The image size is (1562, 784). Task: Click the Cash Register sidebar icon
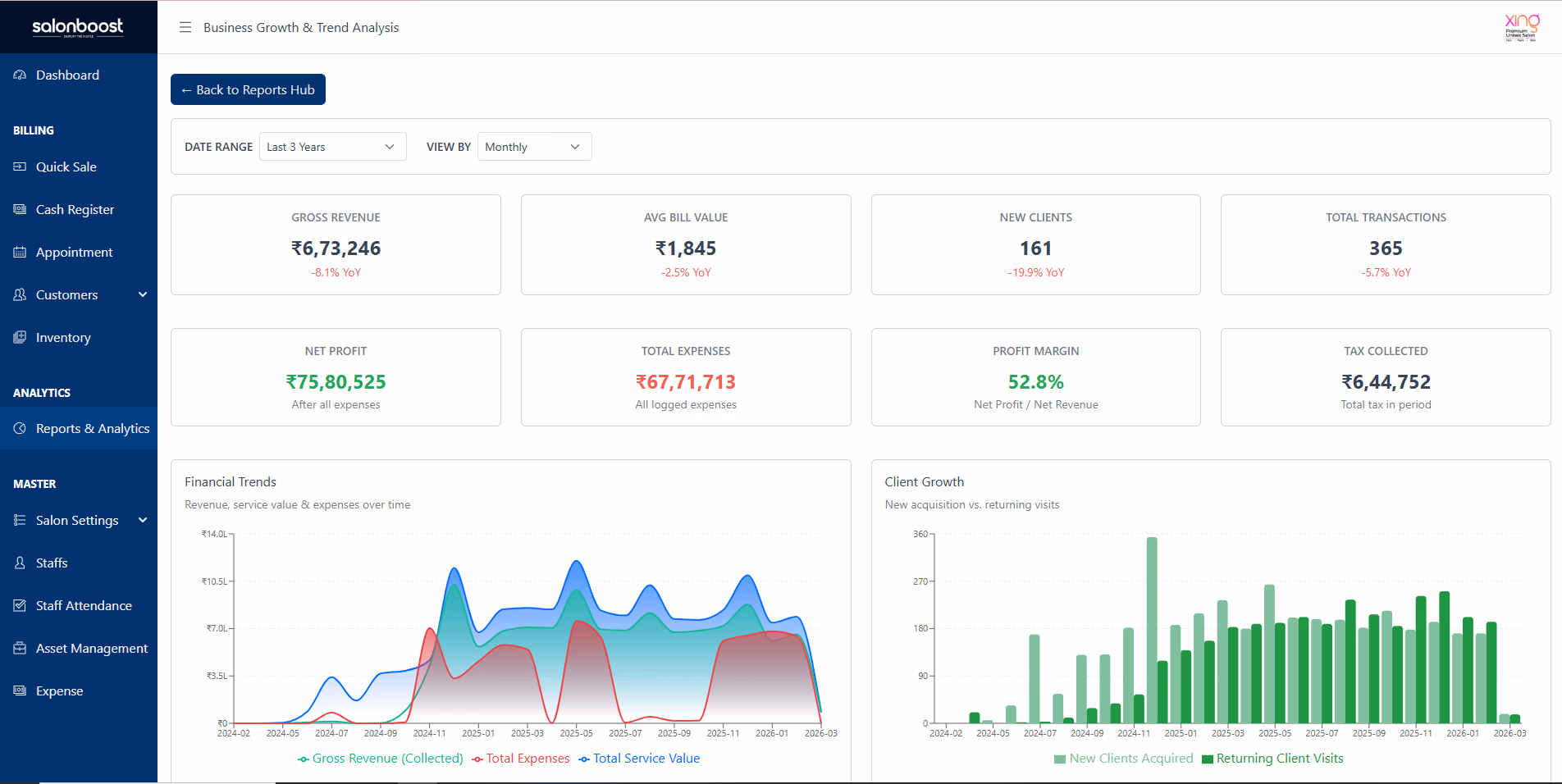(20, 209)
